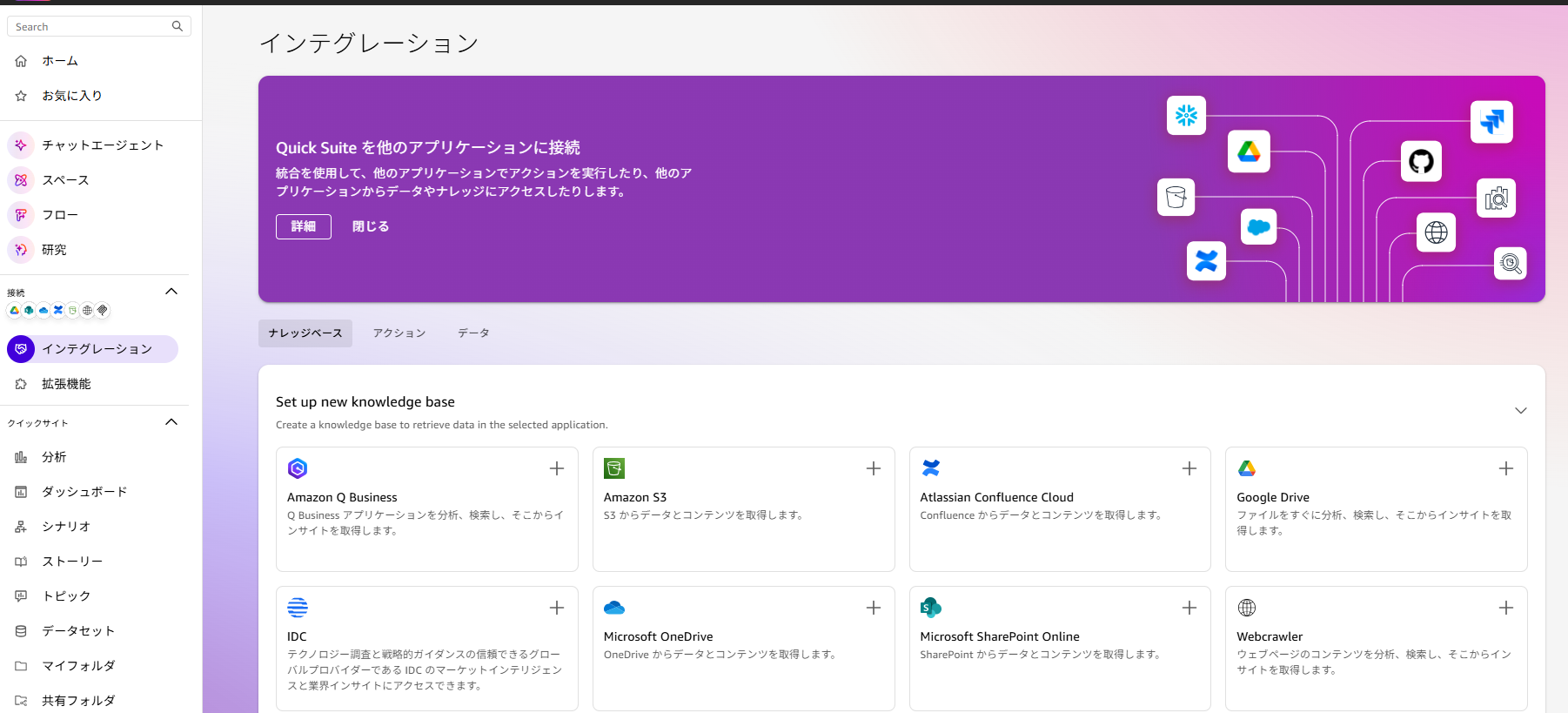The height and width of the screenshot is (713, 1568).
Task: Click the Microsoft OneDrive card title
Action: [658, 636]
